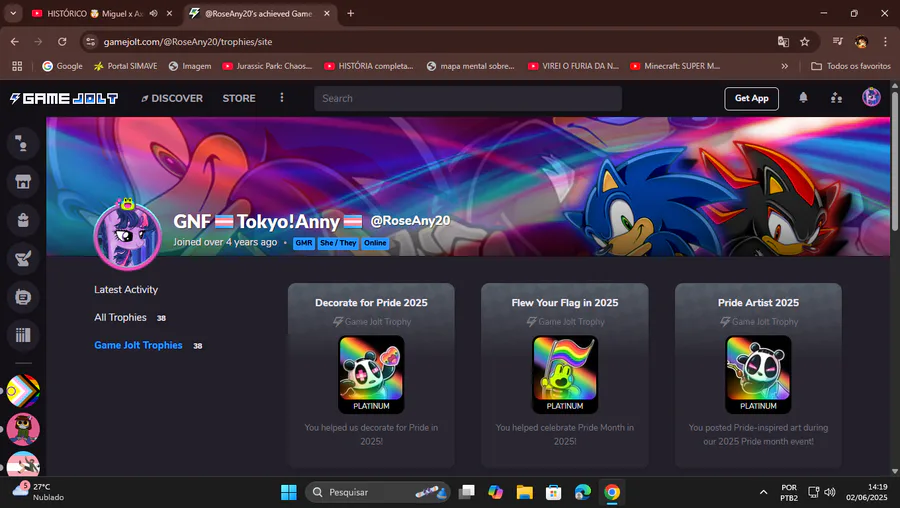Open the volume control in system tray
900x508 pixels.
(829, 492)
